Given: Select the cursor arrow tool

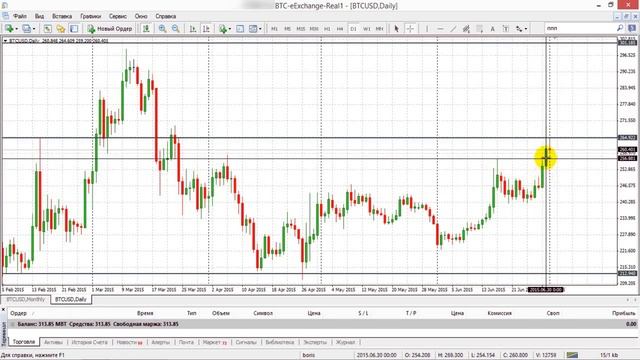Looking at the screenshot, I should [396, 29].
